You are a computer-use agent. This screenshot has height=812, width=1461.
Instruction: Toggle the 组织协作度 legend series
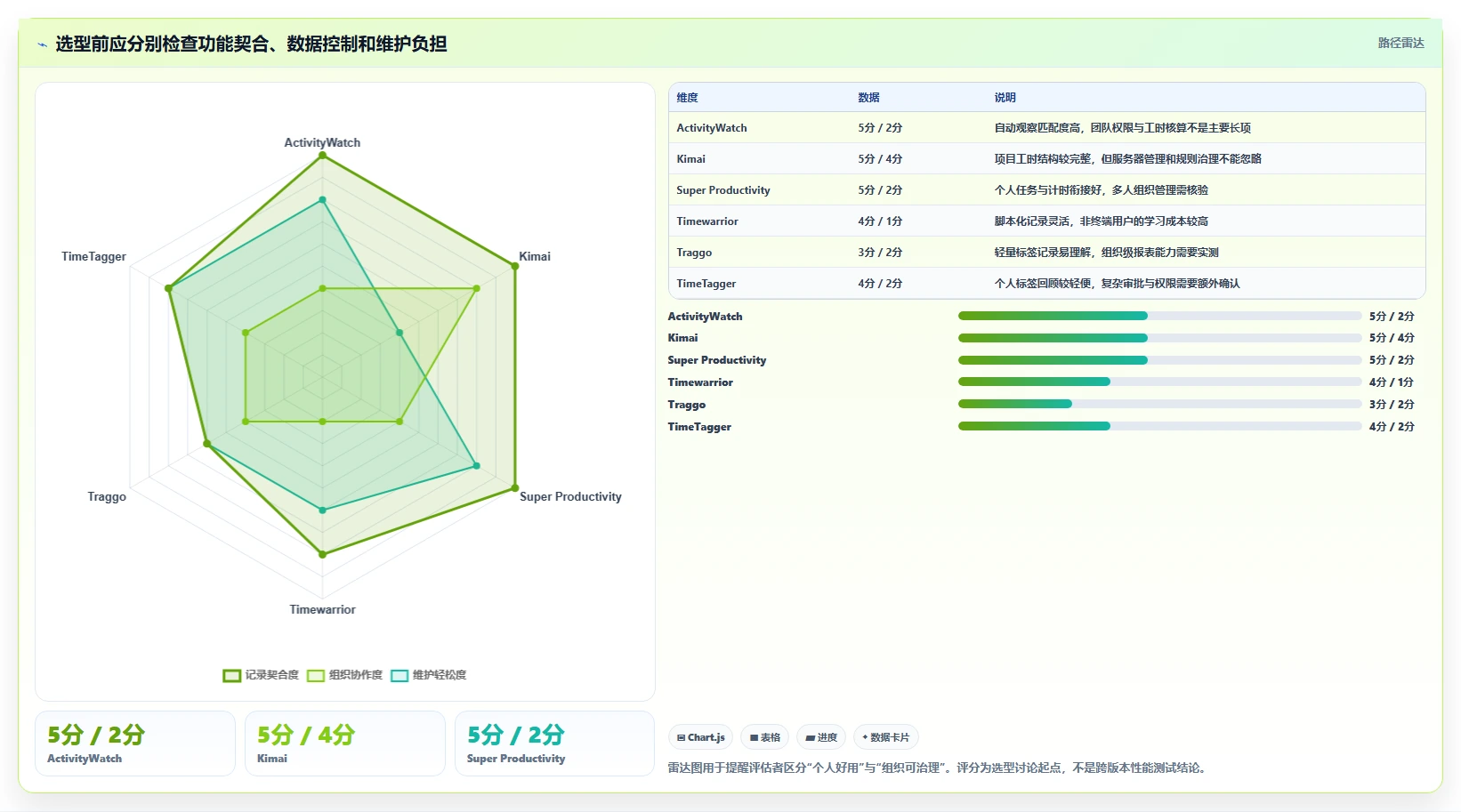pyautogui.click(x=344, y=675)
